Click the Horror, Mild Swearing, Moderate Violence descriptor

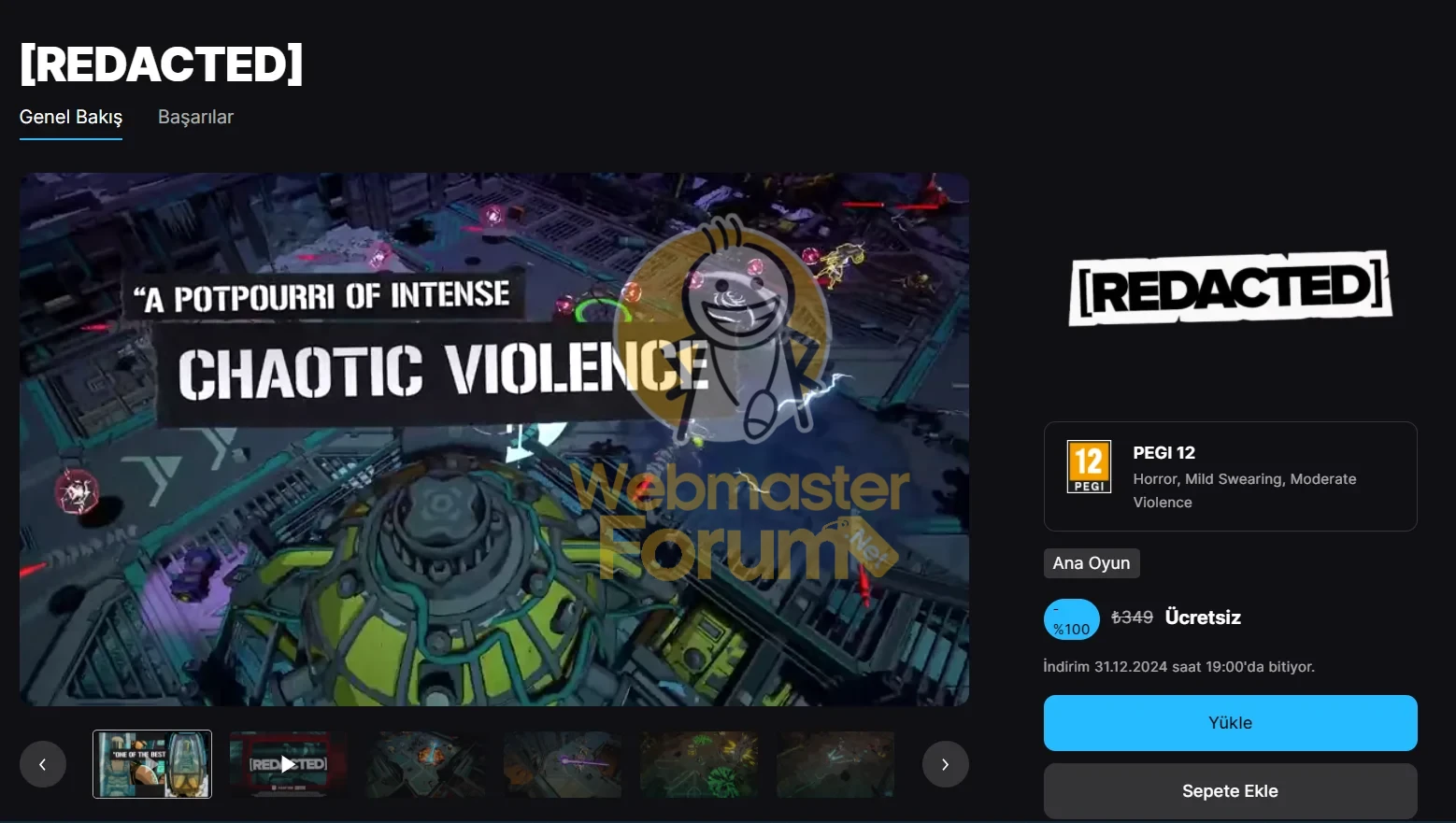pos(1245,490)
